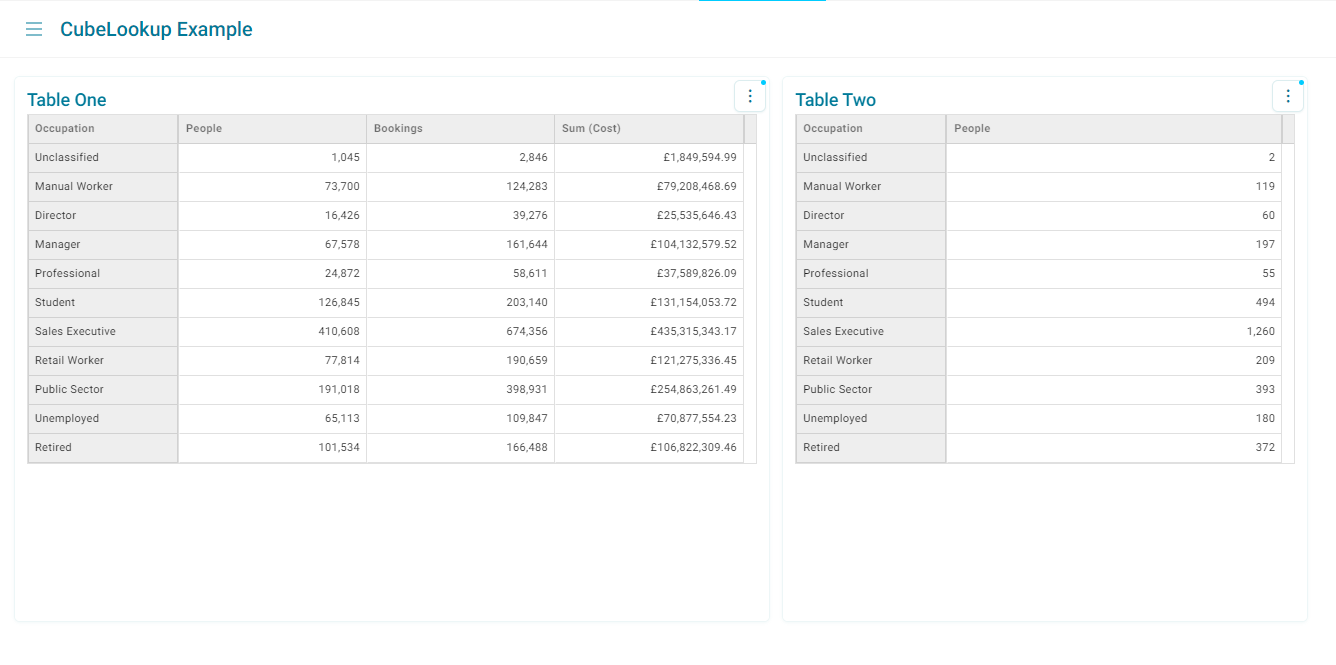This screenshot has height=665, width=1336.
Task: Open Table Two options kebab menu
Action: (1288, 96)
